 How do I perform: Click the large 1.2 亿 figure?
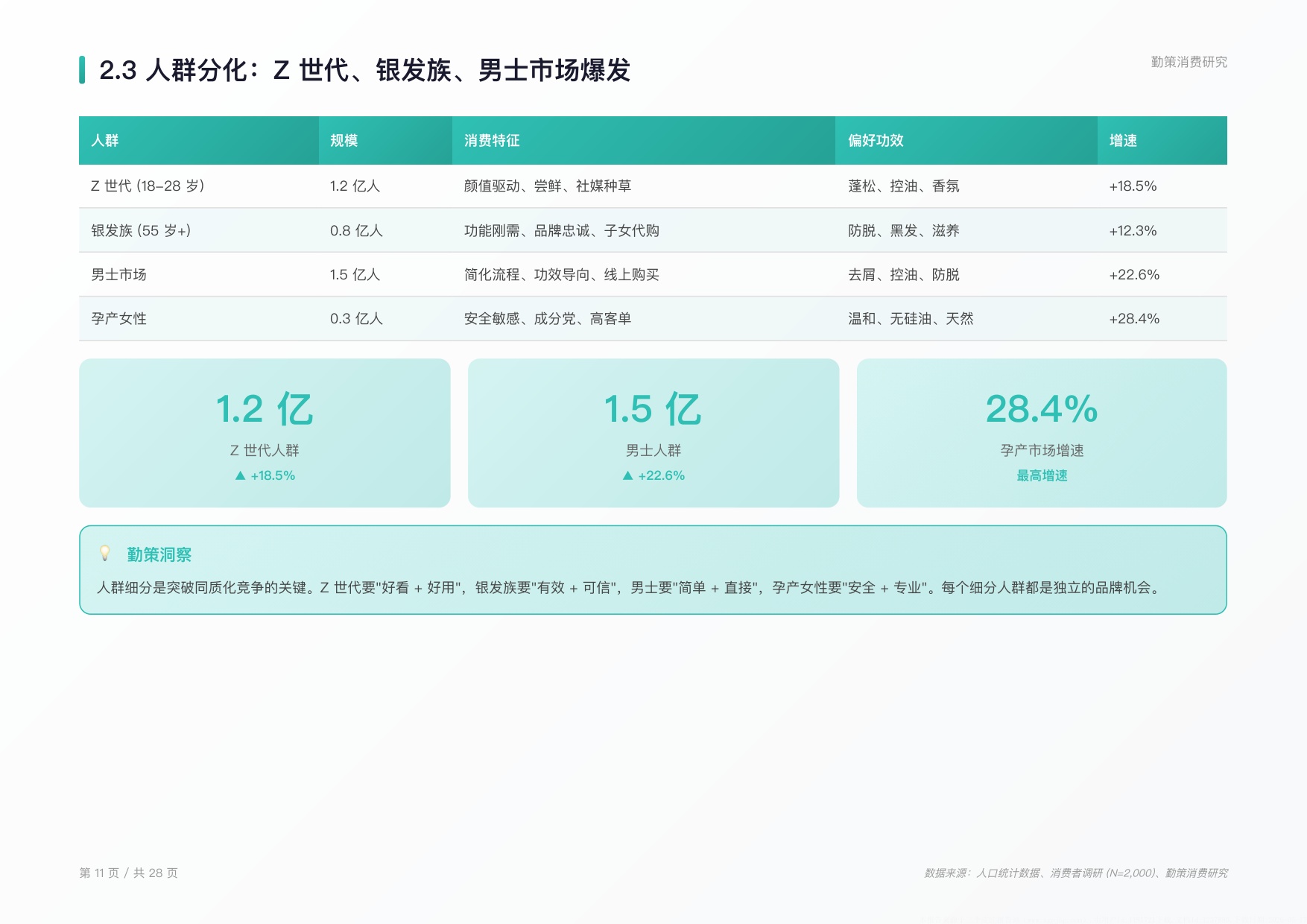265,409
